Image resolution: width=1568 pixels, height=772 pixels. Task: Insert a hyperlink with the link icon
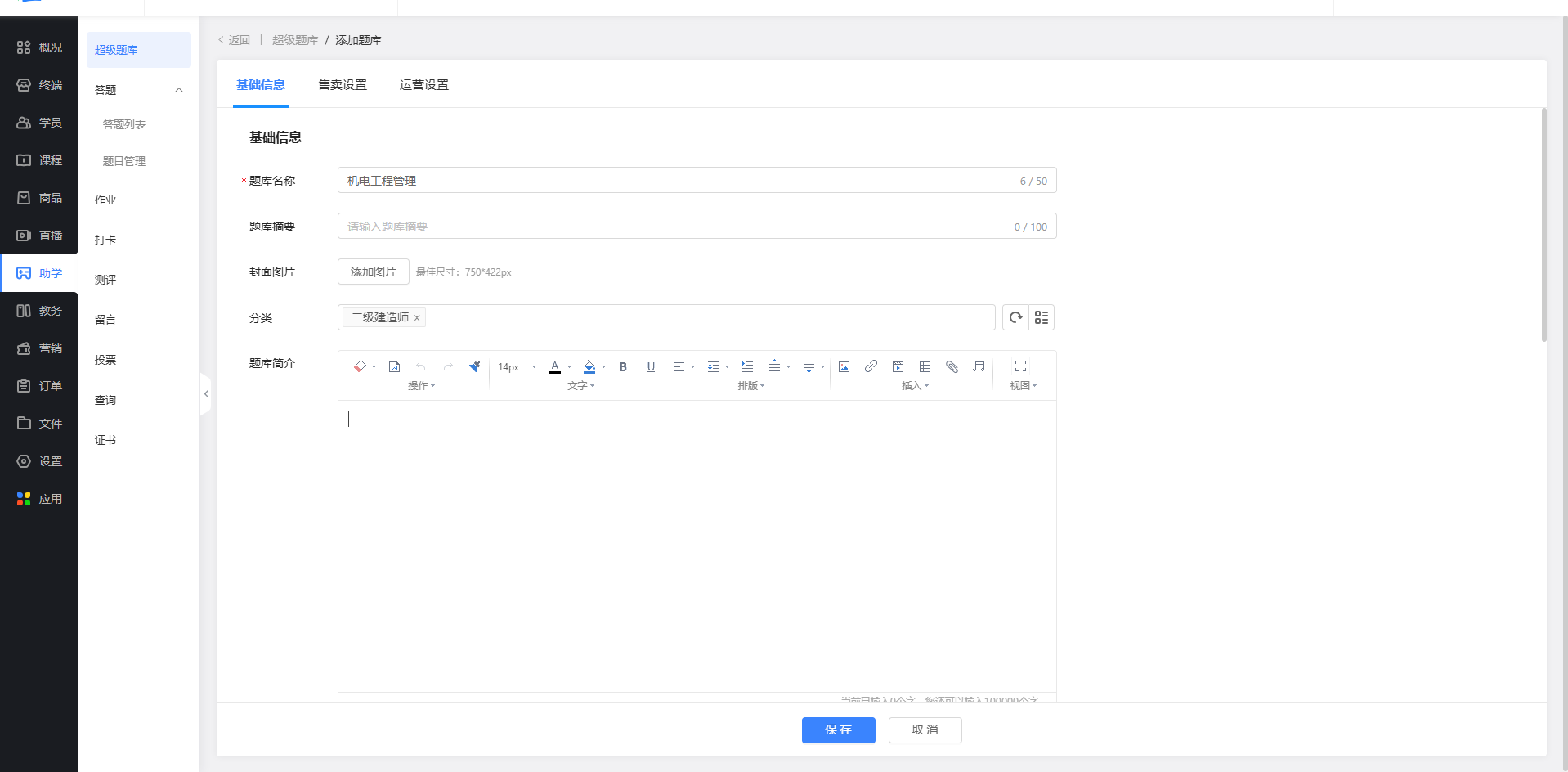point(871,366)
